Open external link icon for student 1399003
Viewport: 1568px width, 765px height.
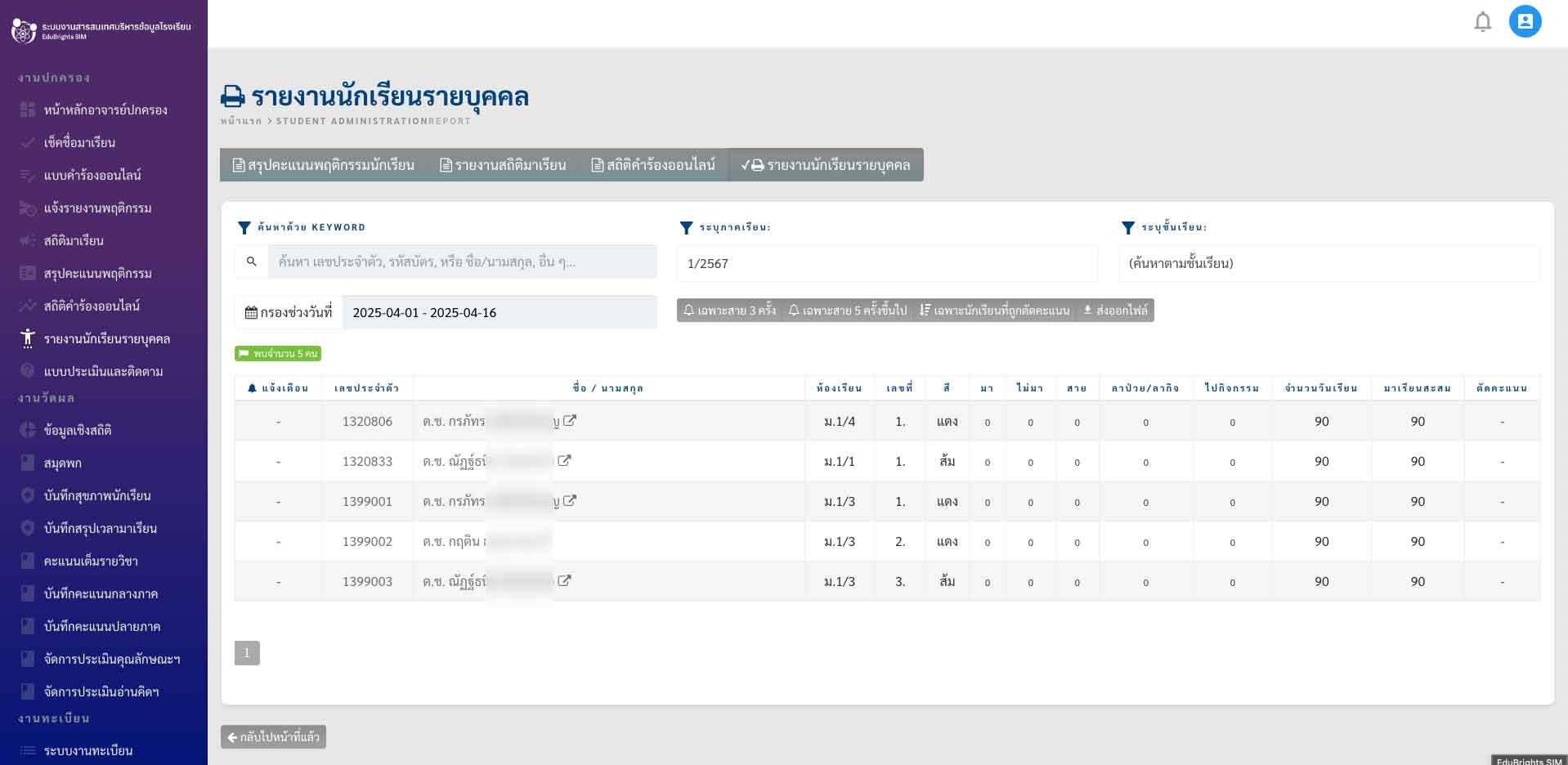[564, 581]
